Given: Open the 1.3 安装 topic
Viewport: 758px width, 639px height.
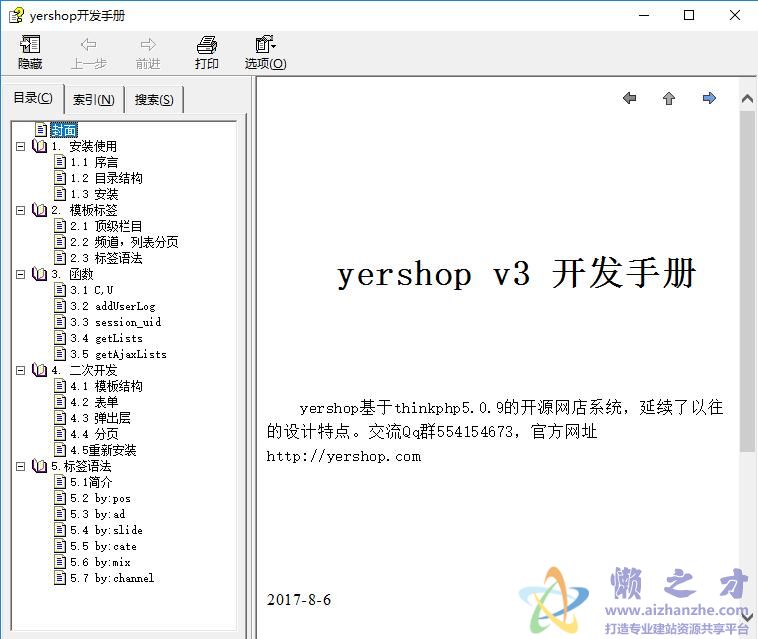Looking at the screenshot, I should pos(94,194).
